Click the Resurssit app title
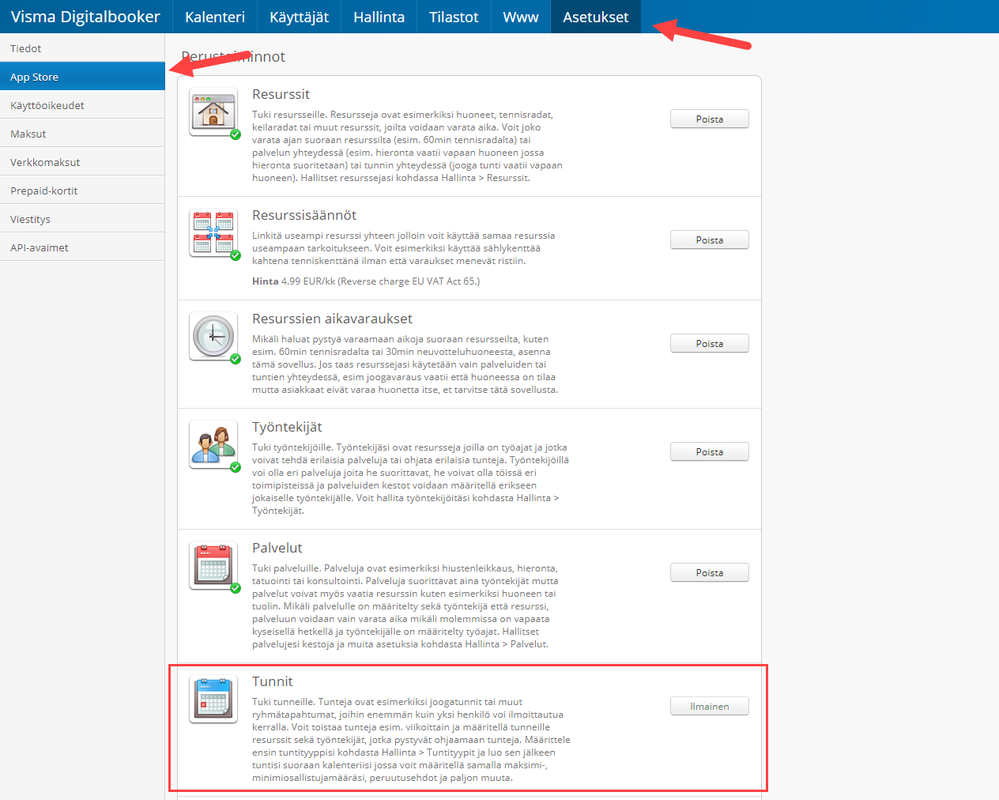This screenshot has width=999, height=800. [280, 94]
